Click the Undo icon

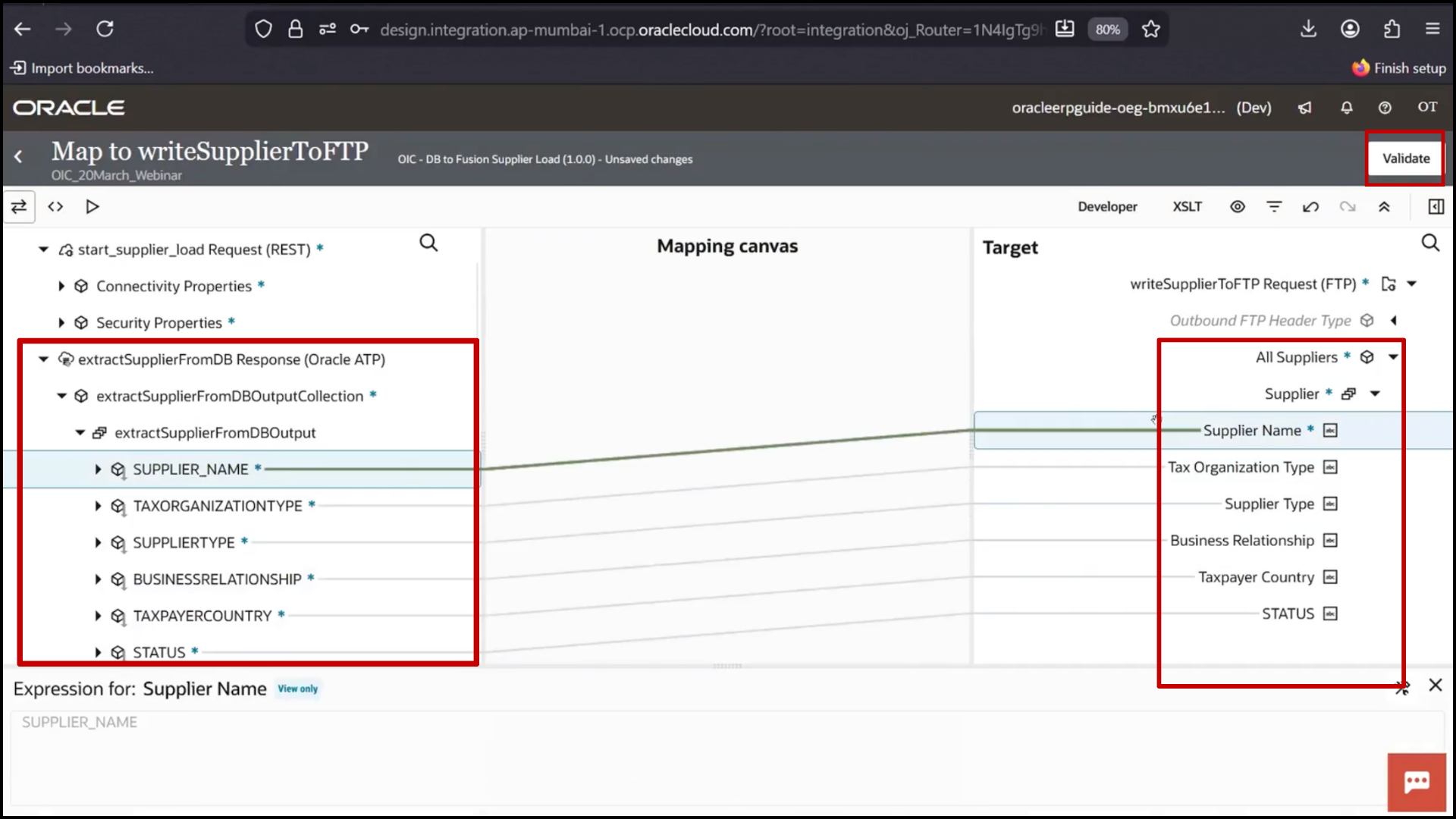(1310, 206)
